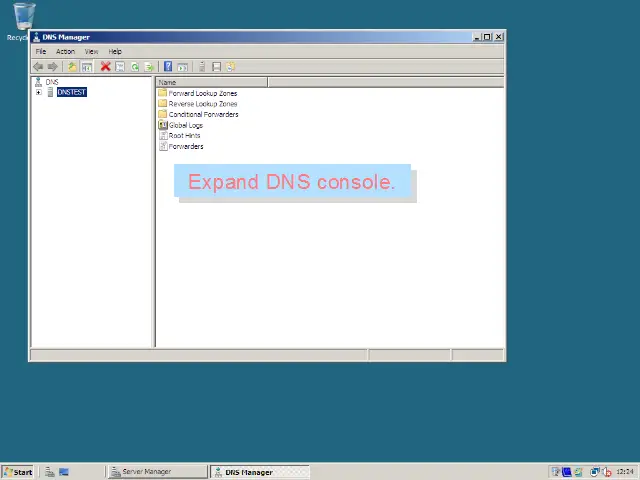Open the View menu
This screenshot has width=640, height=480.
pyautogui.click(x=91, y=51)
